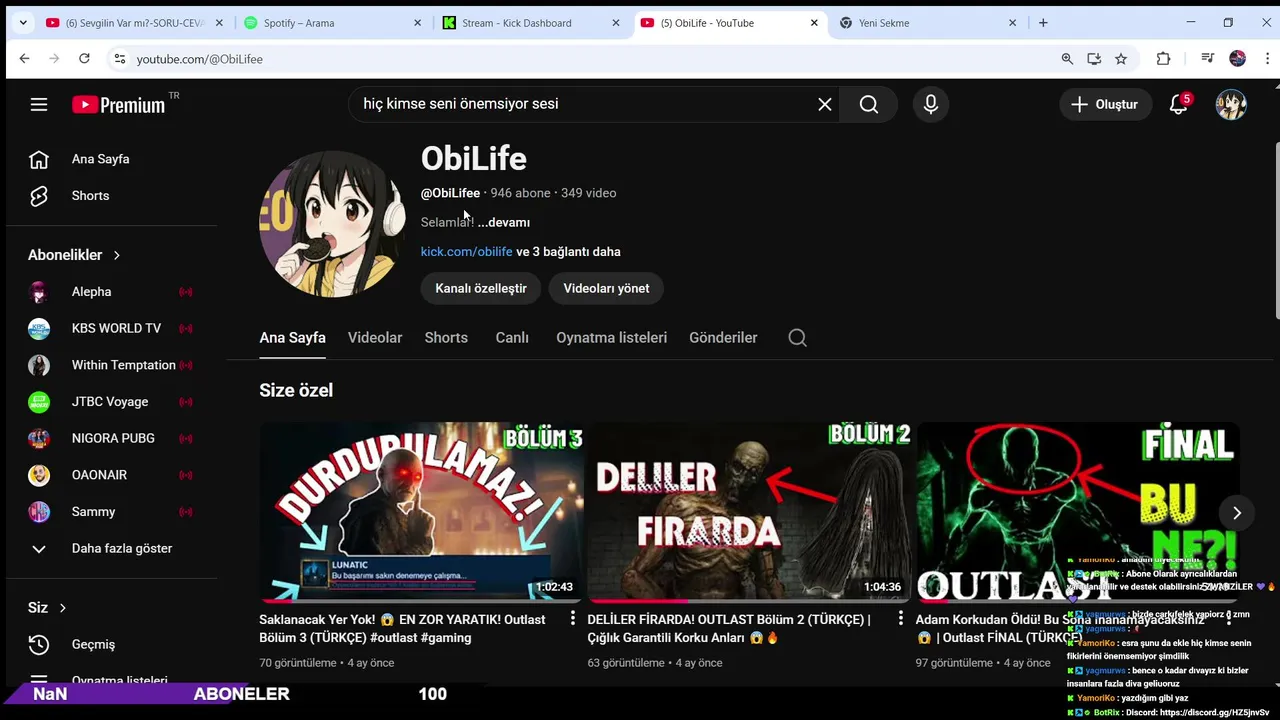Click the YouTube Premium logo
Viewport: 1280px width, 720px height.
(119, 104)
